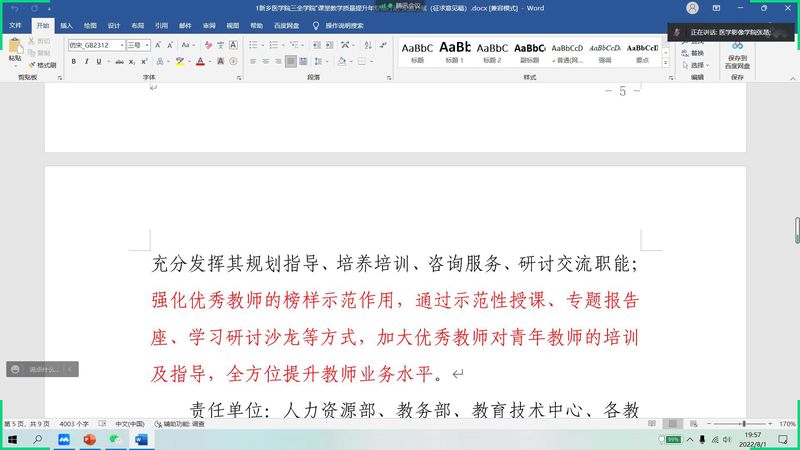
Task: Toggle Italic formatting
Action: click(87, 61)
